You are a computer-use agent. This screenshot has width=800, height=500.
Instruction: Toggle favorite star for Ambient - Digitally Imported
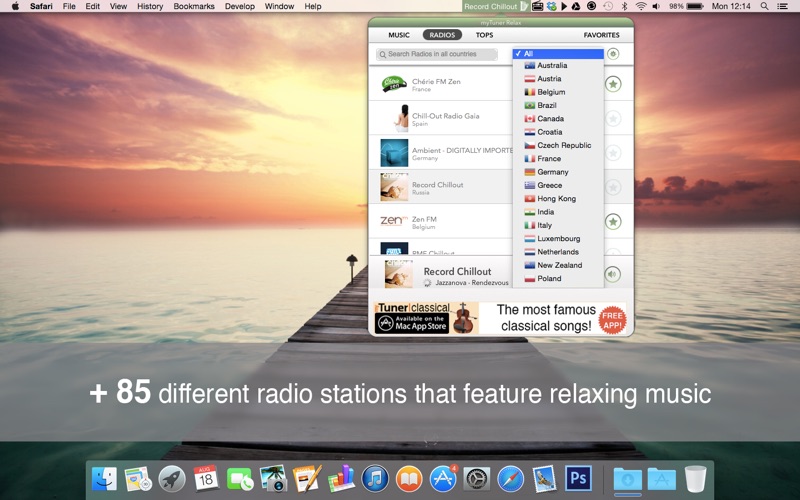click(x=613, y=153)
